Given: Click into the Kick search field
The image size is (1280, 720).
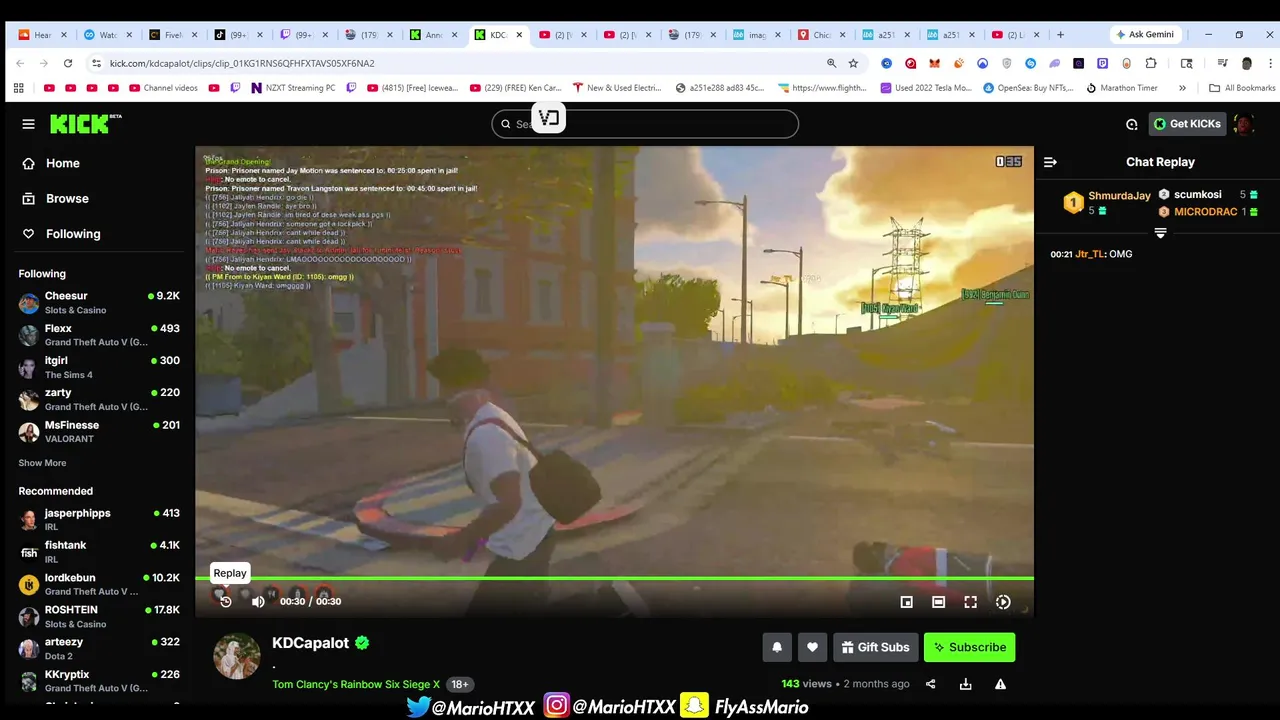Looking at the screenshot, I should pos(645,124).
